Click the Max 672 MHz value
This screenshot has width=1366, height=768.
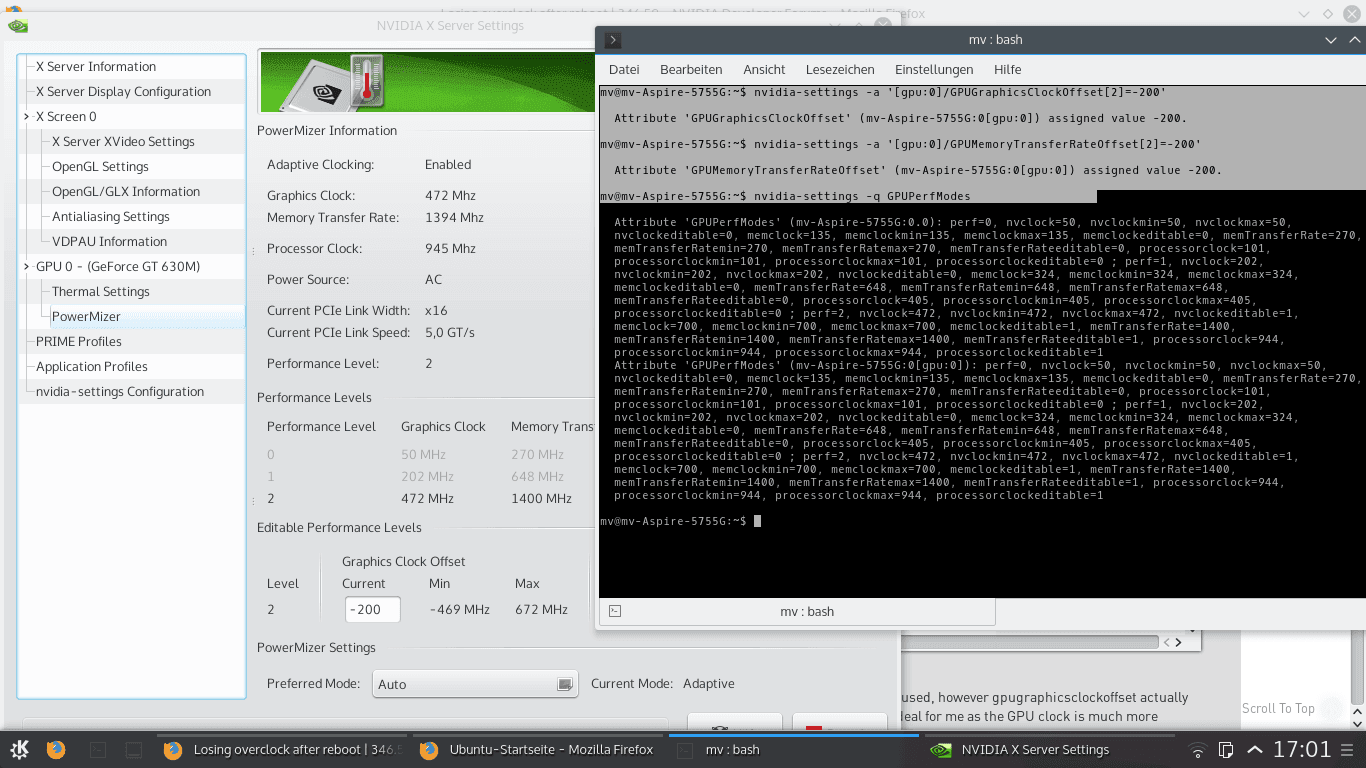coord(541,609)
